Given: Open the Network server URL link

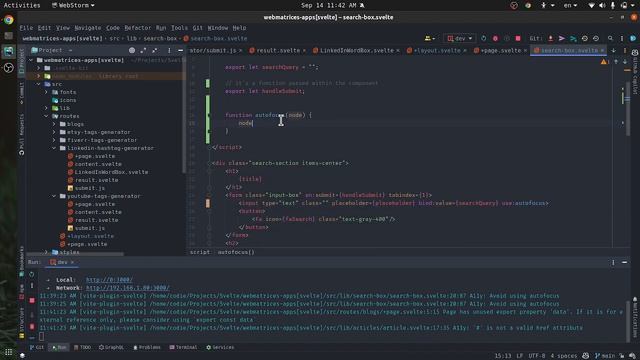Looking at the screenshot, I should click(127, 288).
